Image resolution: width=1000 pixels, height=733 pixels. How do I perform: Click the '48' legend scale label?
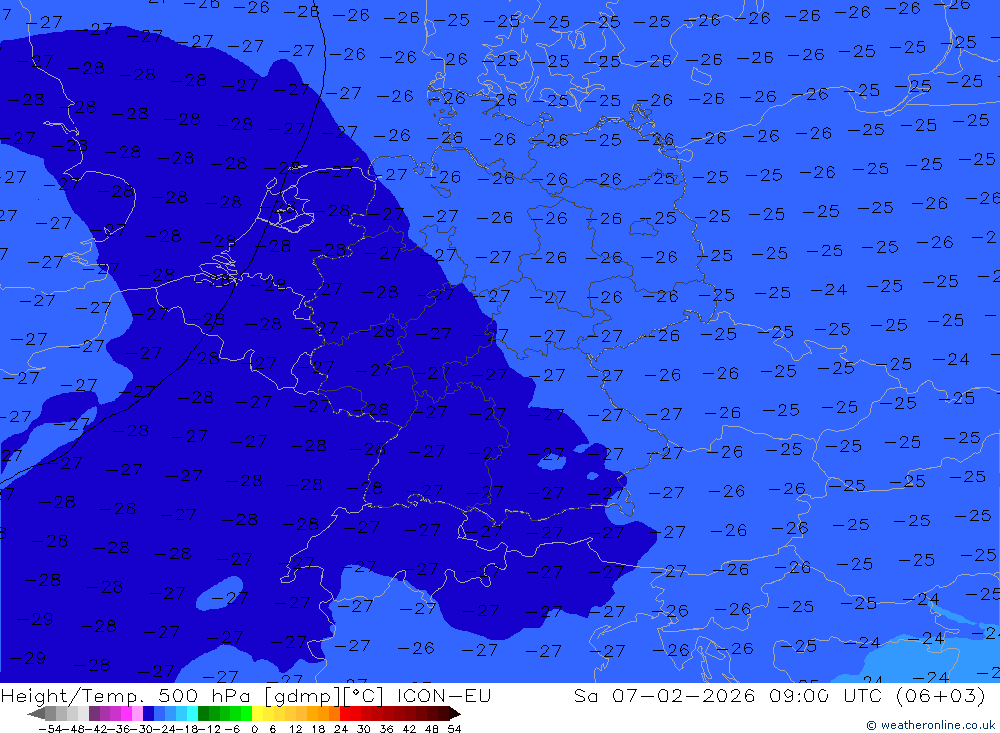coord(432,729)
